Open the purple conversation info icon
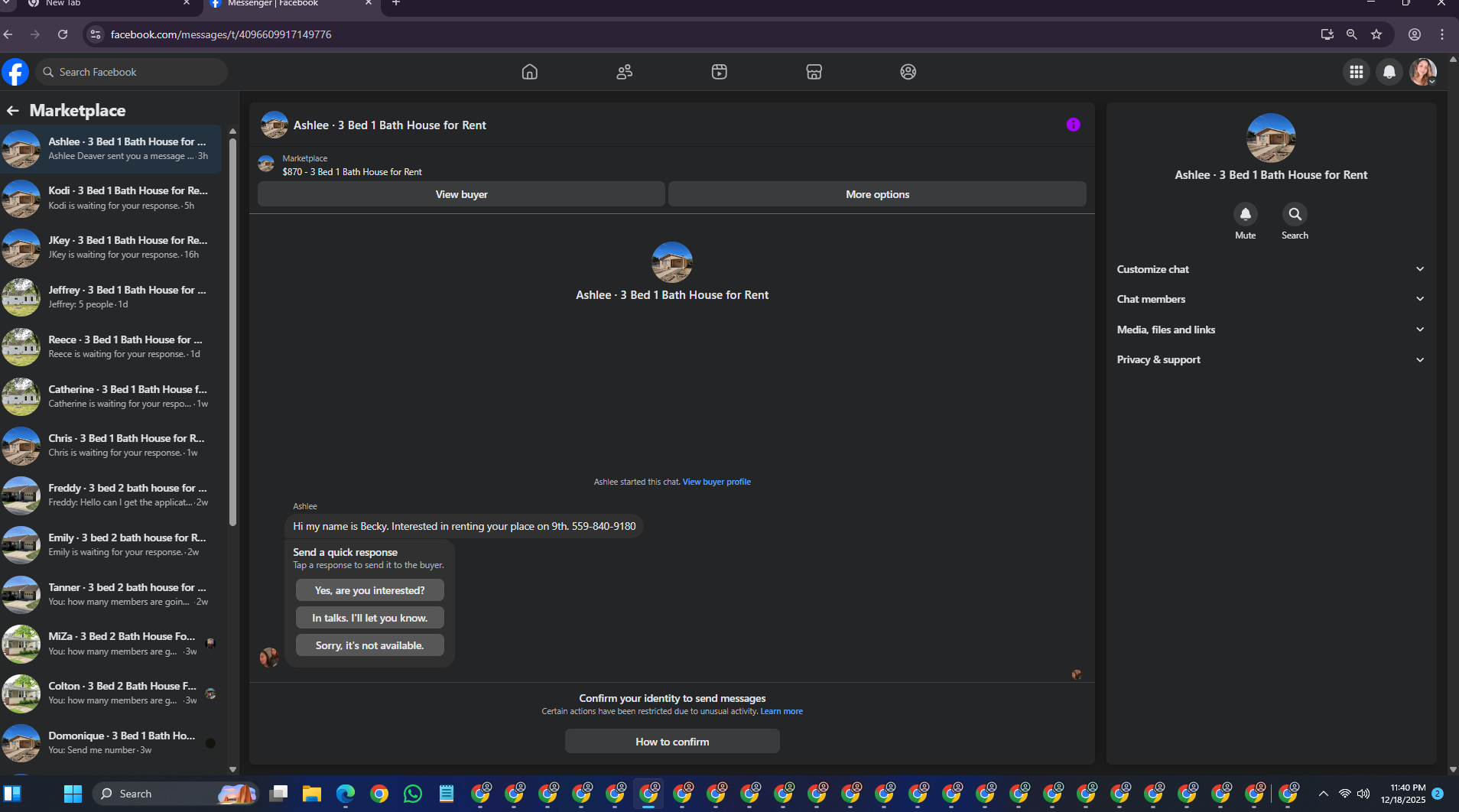This screenshot has height=812, width=1459. (x=1073, y=125)
